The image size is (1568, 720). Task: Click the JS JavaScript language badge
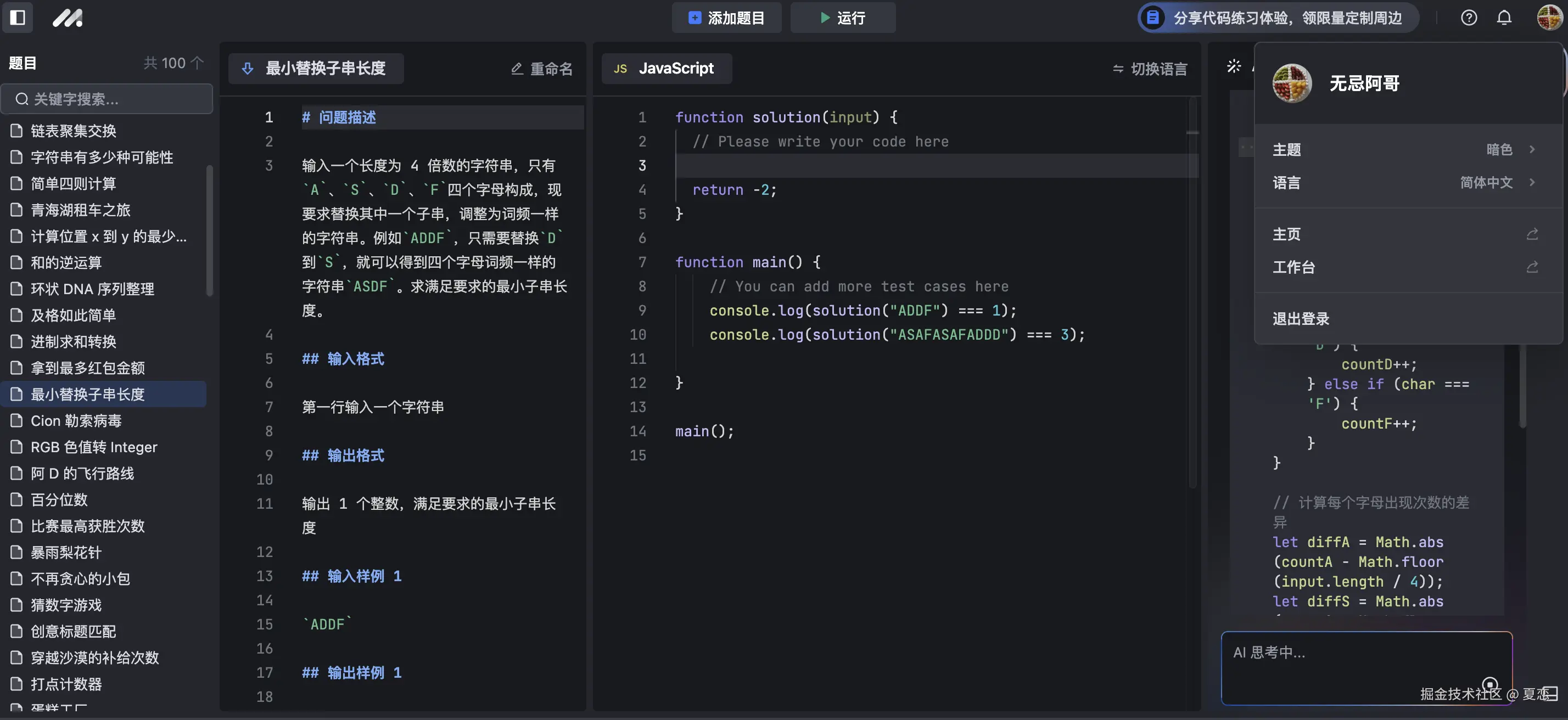666,68
